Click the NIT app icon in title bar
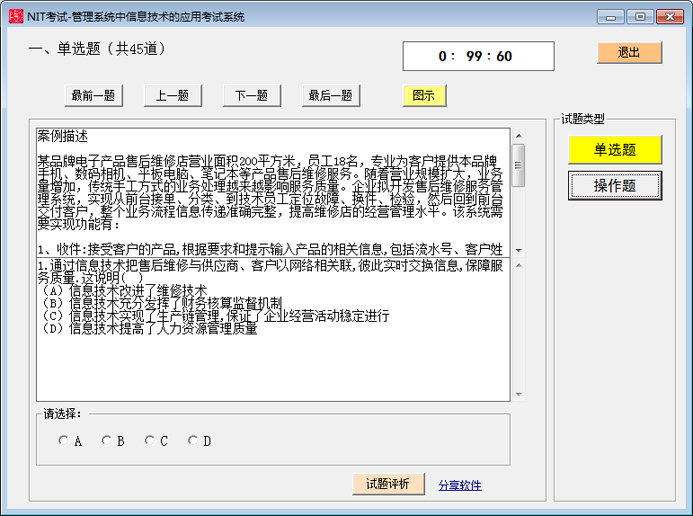This screenshot has width=693, height=516. click(15, 16)
